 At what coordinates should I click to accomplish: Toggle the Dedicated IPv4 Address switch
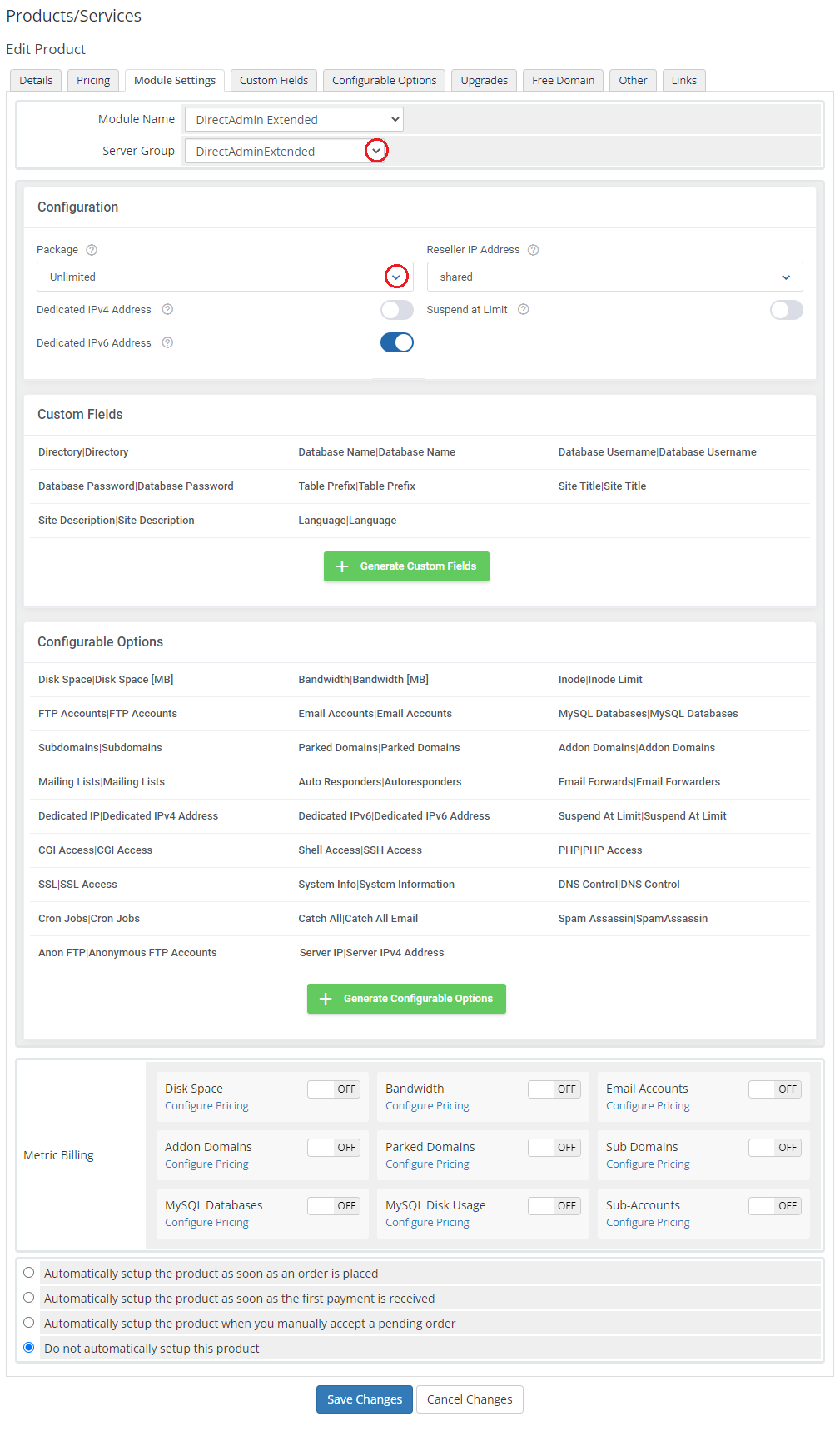[397, 310]
